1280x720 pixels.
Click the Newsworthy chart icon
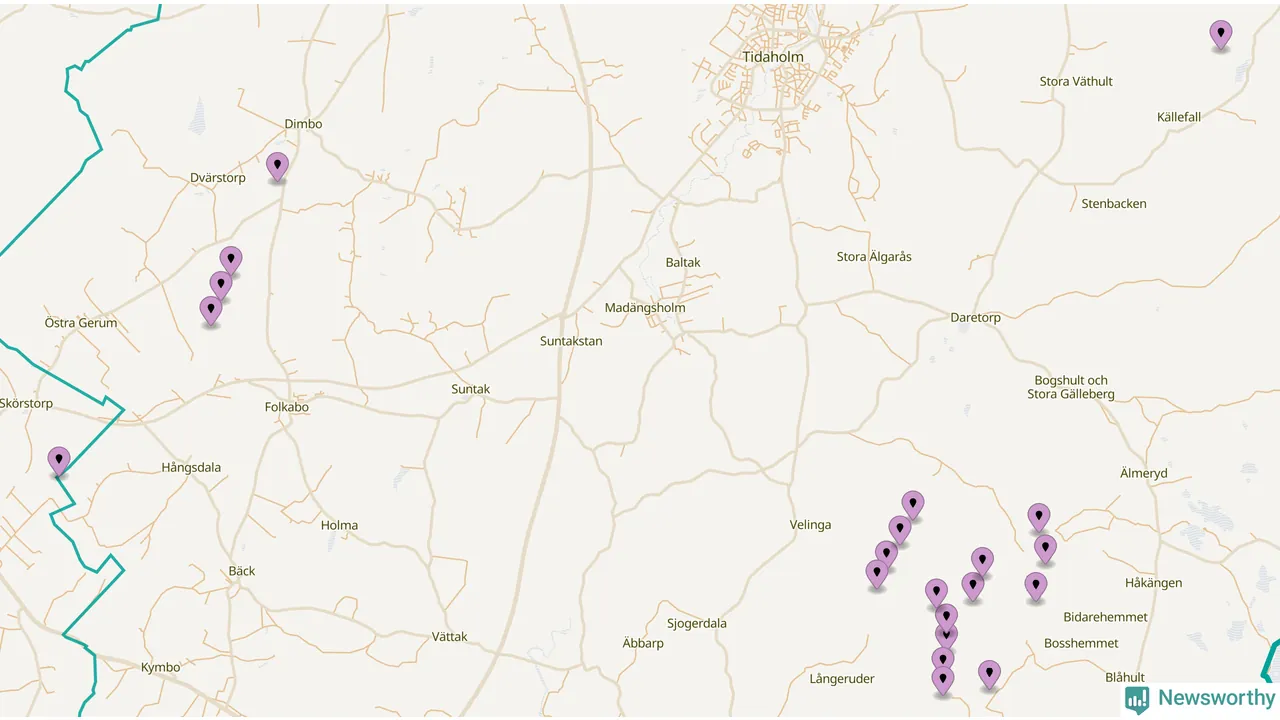1137,699
